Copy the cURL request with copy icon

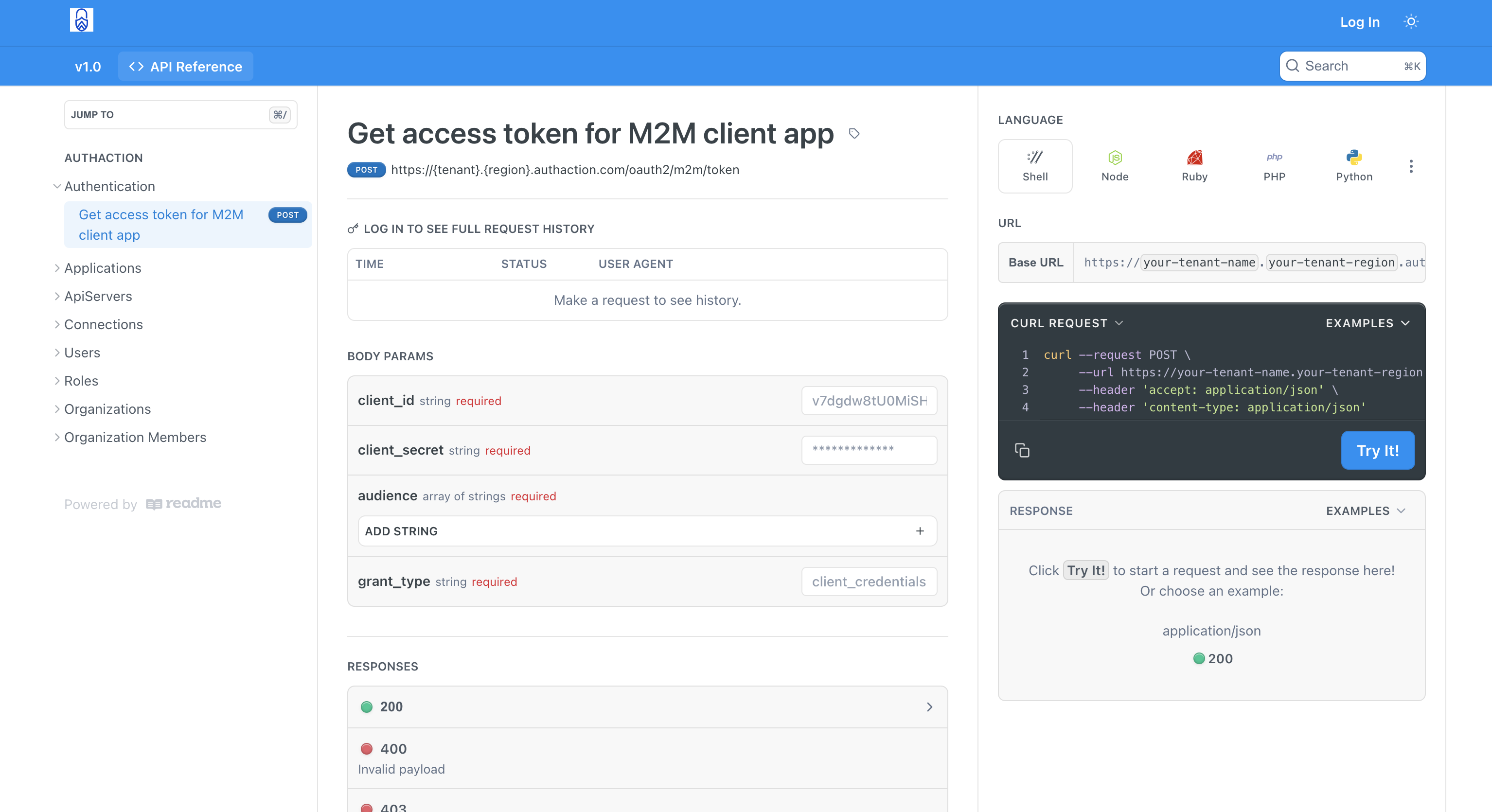tap(1022, 450)
